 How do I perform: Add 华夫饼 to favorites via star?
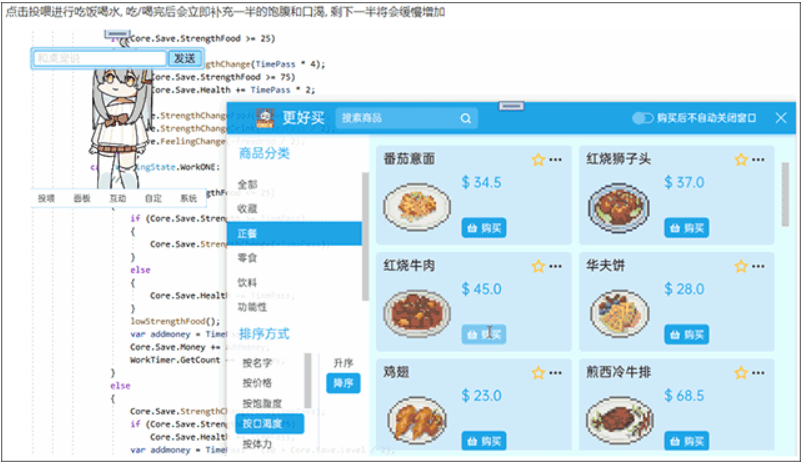[x=741, y=267]
